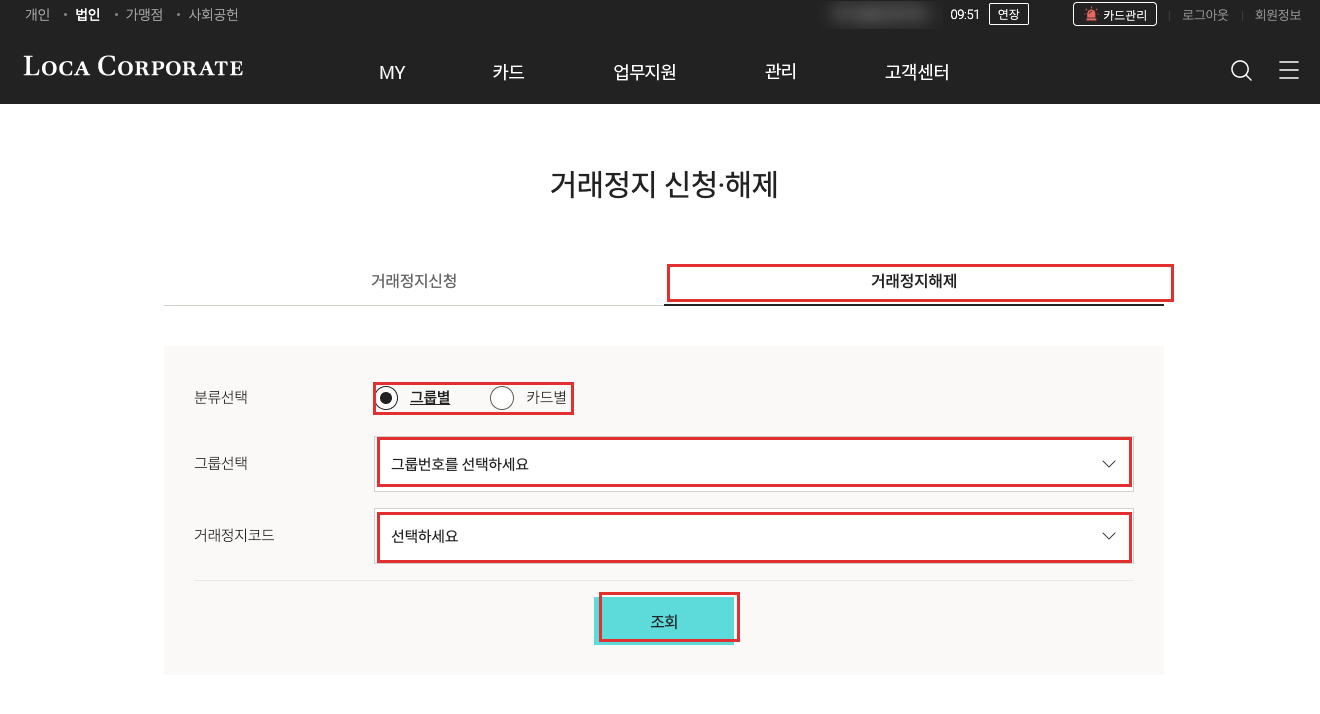Expand the 그룹번호를 선택하세요 dropdown
The width and height of the screenshot is (1320, 714).
(x=754, y=464)
